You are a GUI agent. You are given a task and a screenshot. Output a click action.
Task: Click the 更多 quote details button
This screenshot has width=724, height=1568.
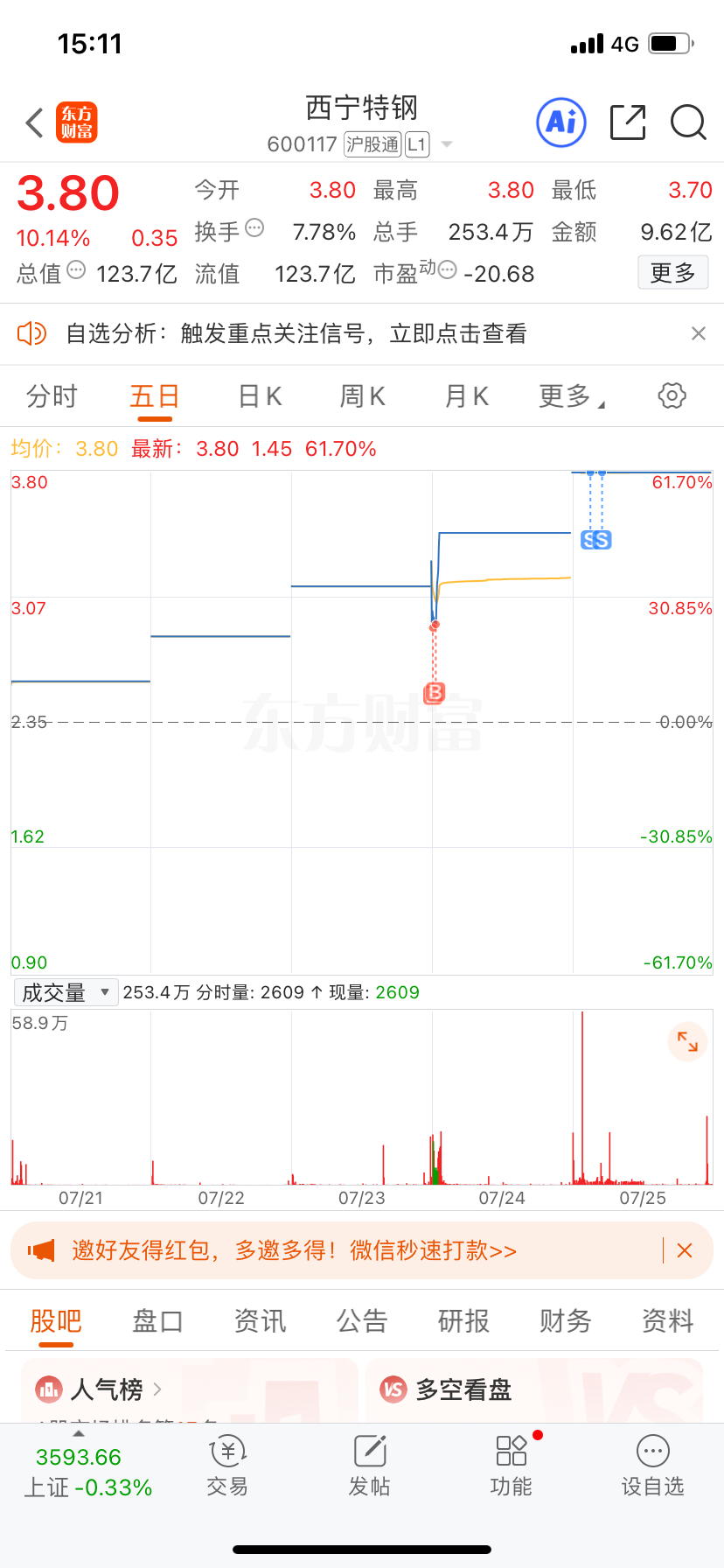tap(672, 273)
